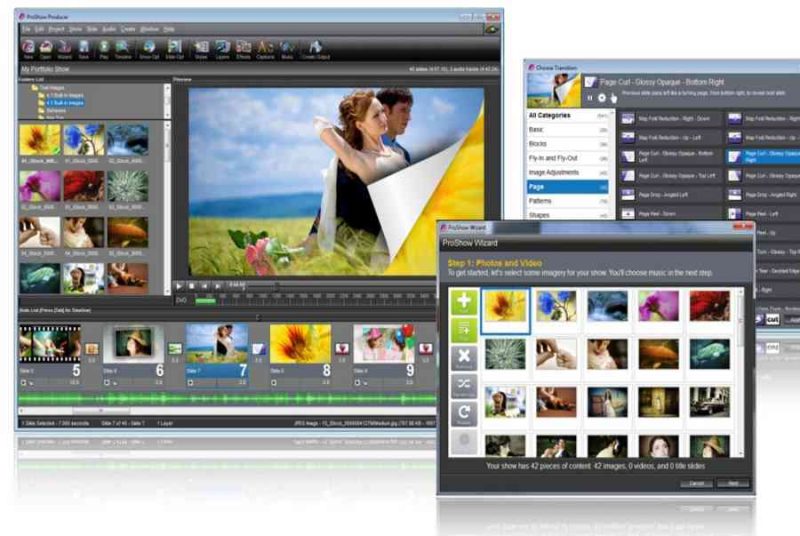Click the New show toolbar icon

pyautogui.click(x=29, y=48)
